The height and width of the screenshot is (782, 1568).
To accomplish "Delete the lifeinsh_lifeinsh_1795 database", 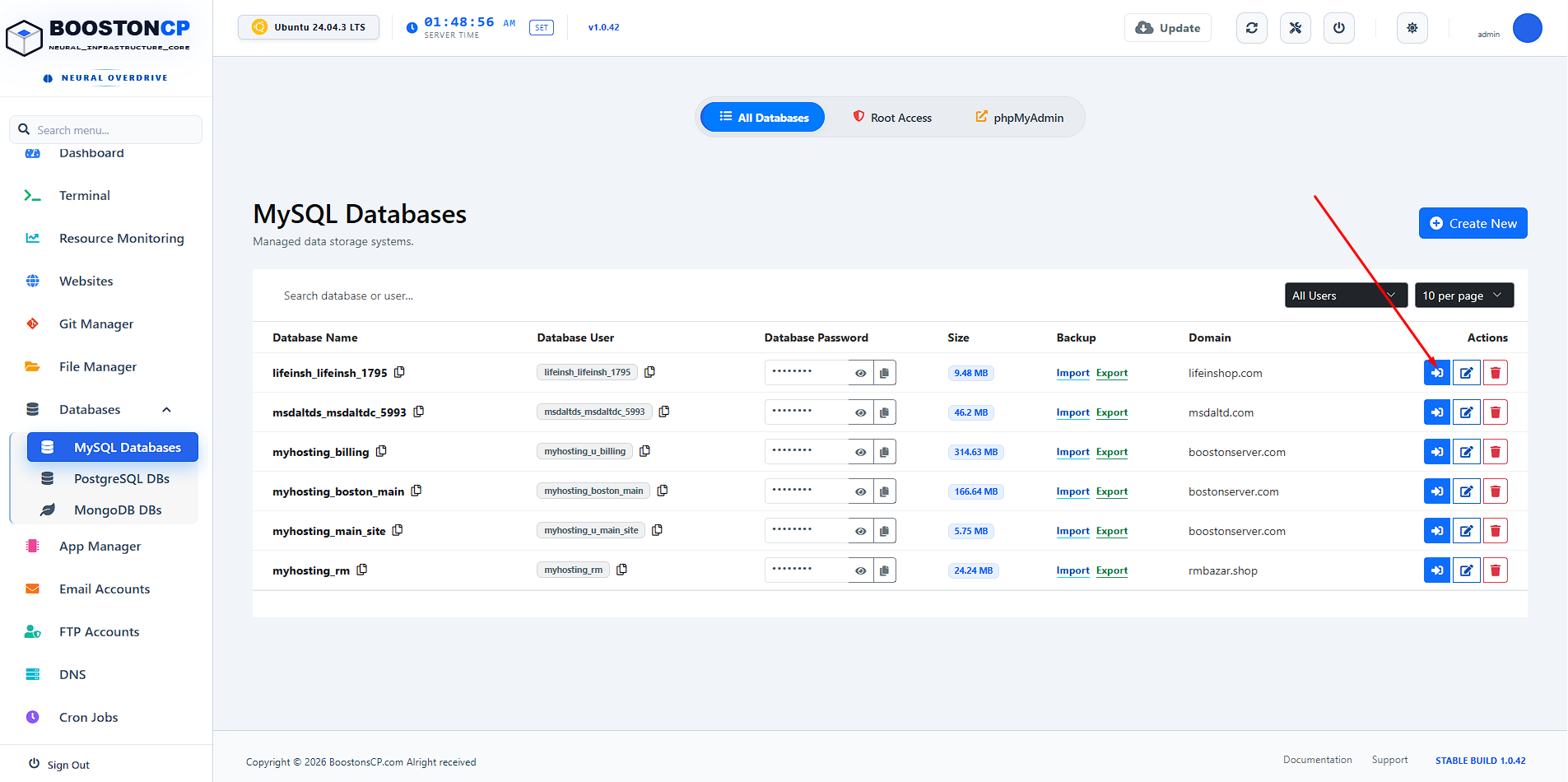I will point(1495,373).
